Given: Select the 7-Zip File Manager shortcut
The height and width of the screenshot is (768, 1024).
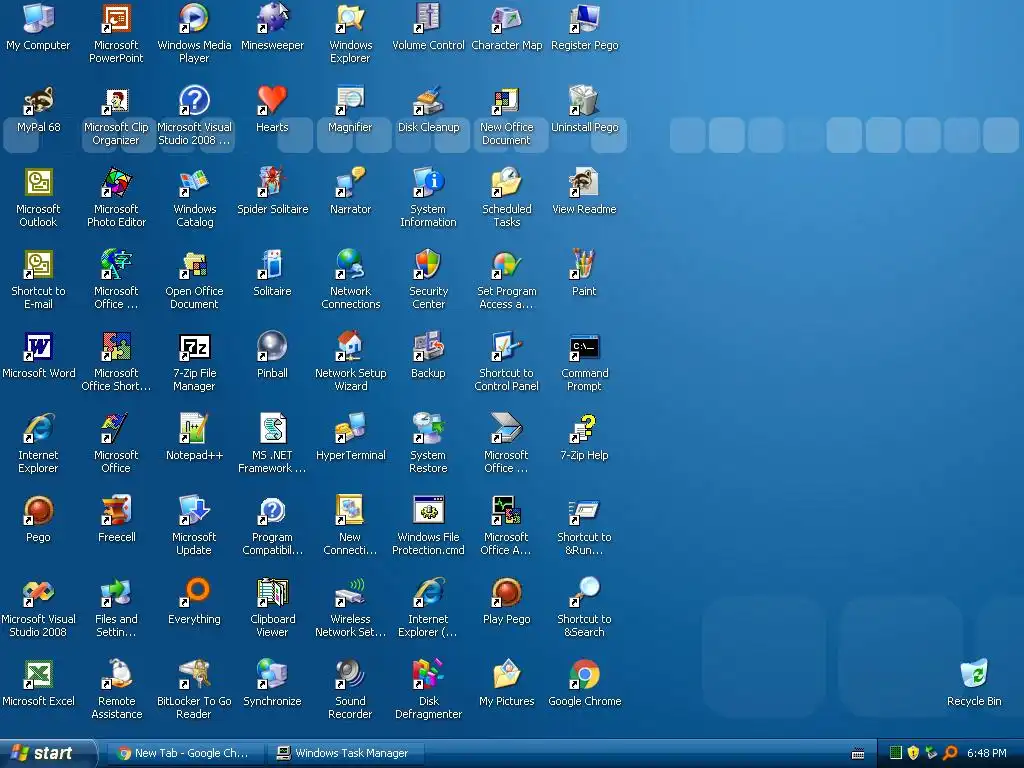Looking at the screenshot, I should (194, 346).
